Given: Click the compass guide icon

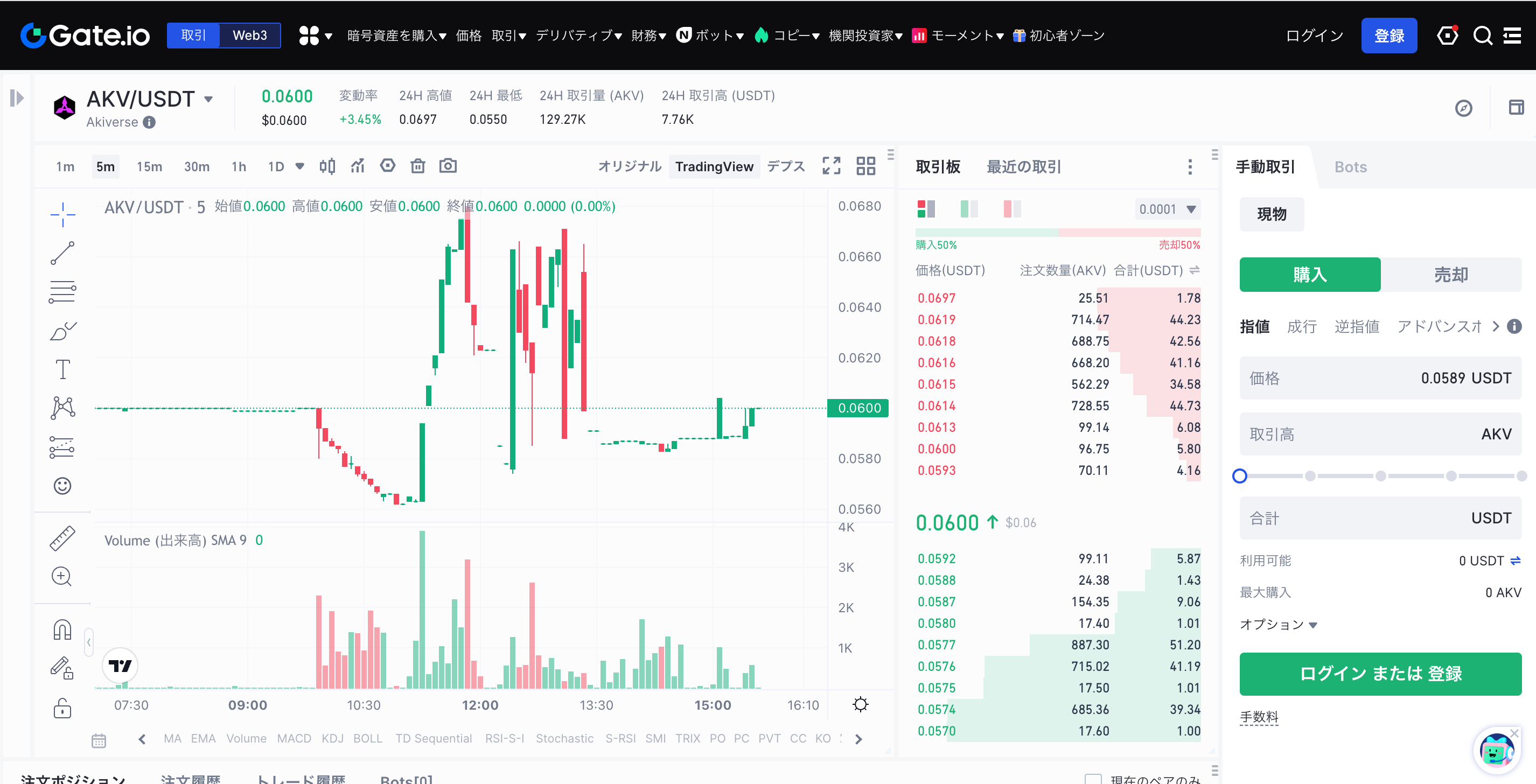Looking at the screenshot, I should [1464, 108].
